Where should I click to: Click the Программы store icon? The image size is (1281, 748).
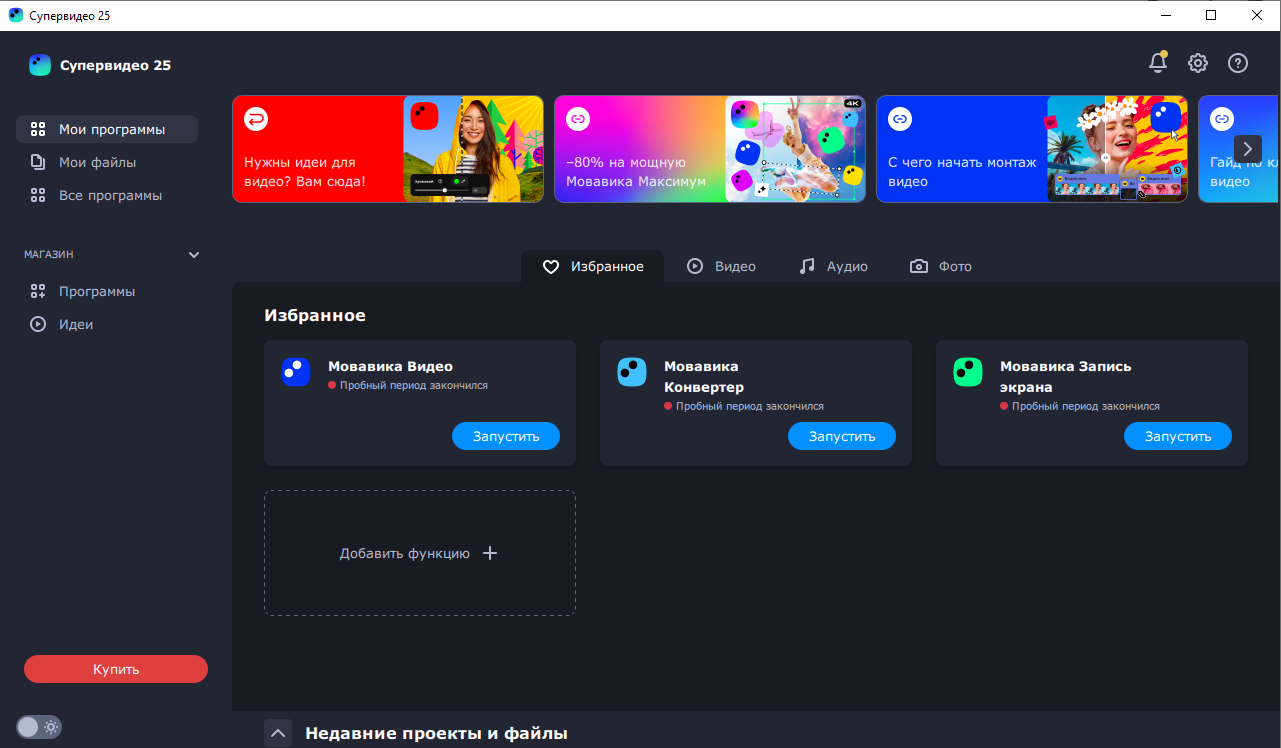[x=38, y=291]
